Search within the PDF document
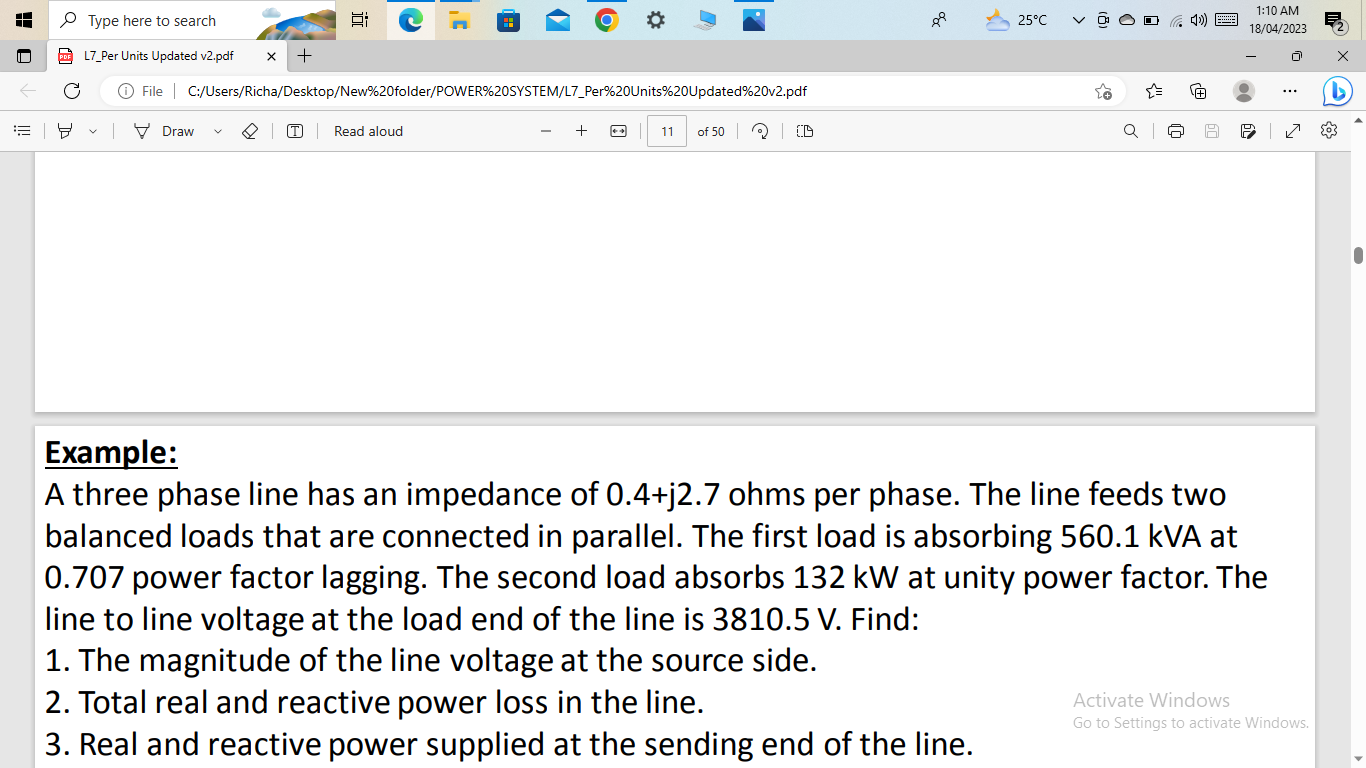The height and width of the screenshot is (768, 1366). 1130,131
